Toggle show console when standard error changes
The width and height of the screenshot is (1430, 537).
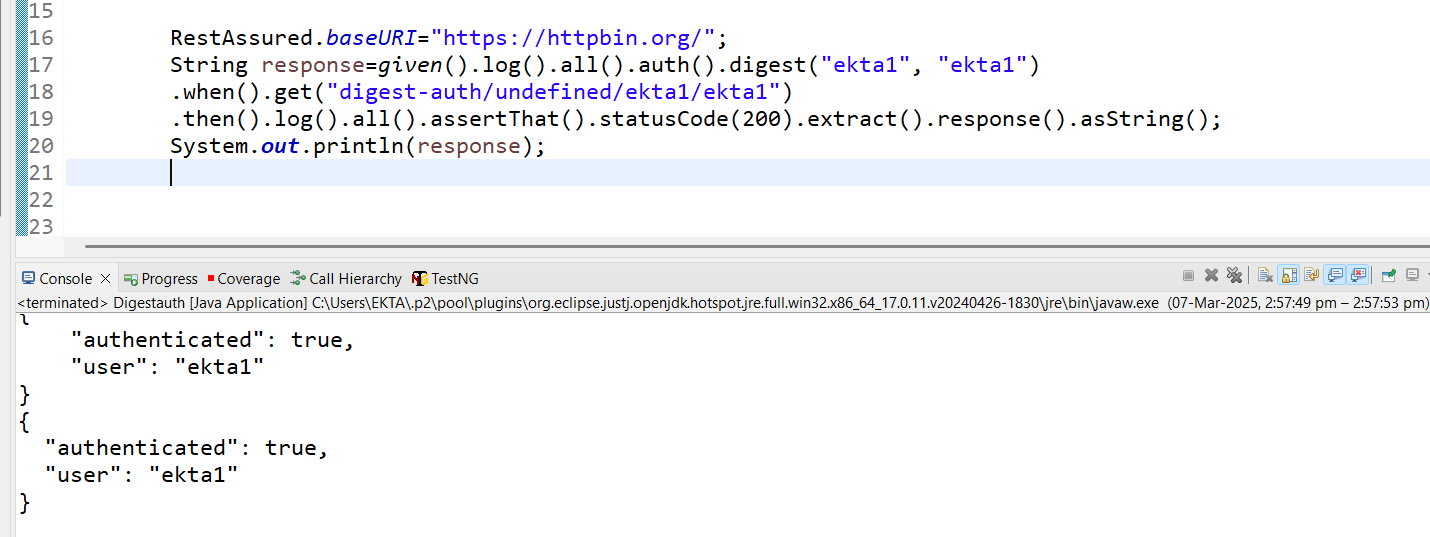pyautogui.click(x=1357, y=275)
